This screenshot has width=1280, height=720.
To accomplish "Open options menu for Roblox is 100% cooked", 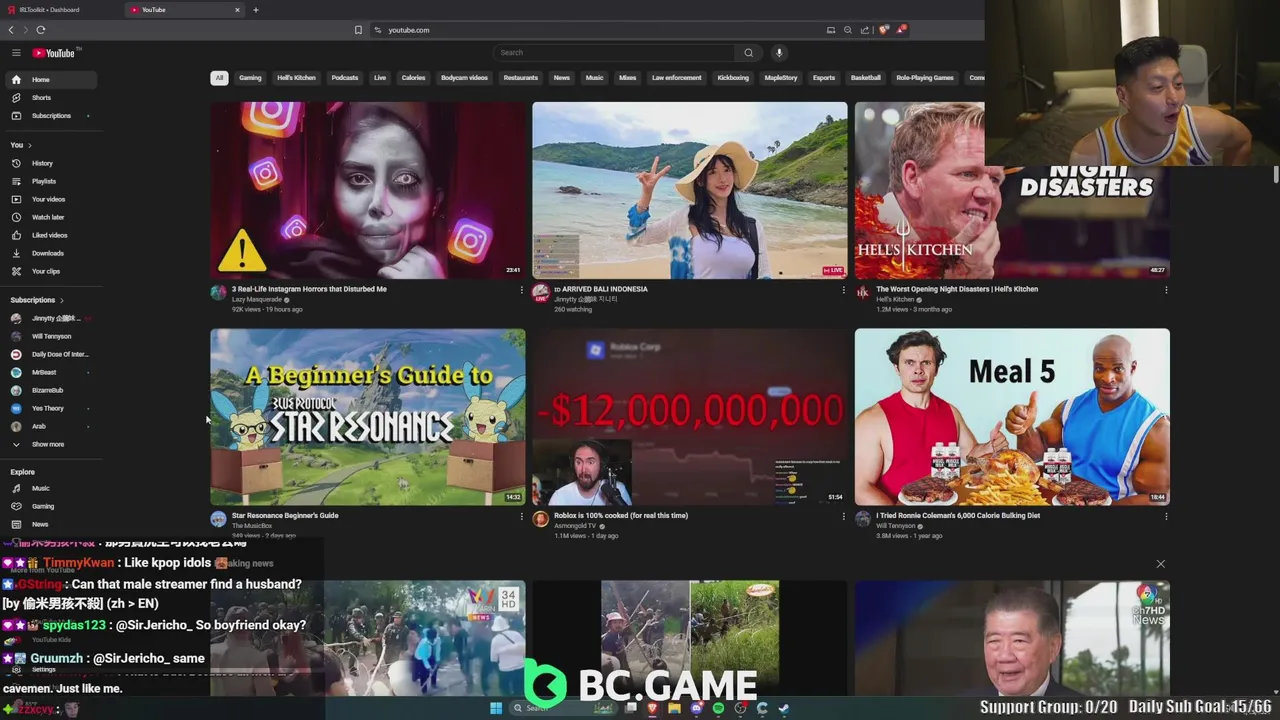I will click(843, 517).
